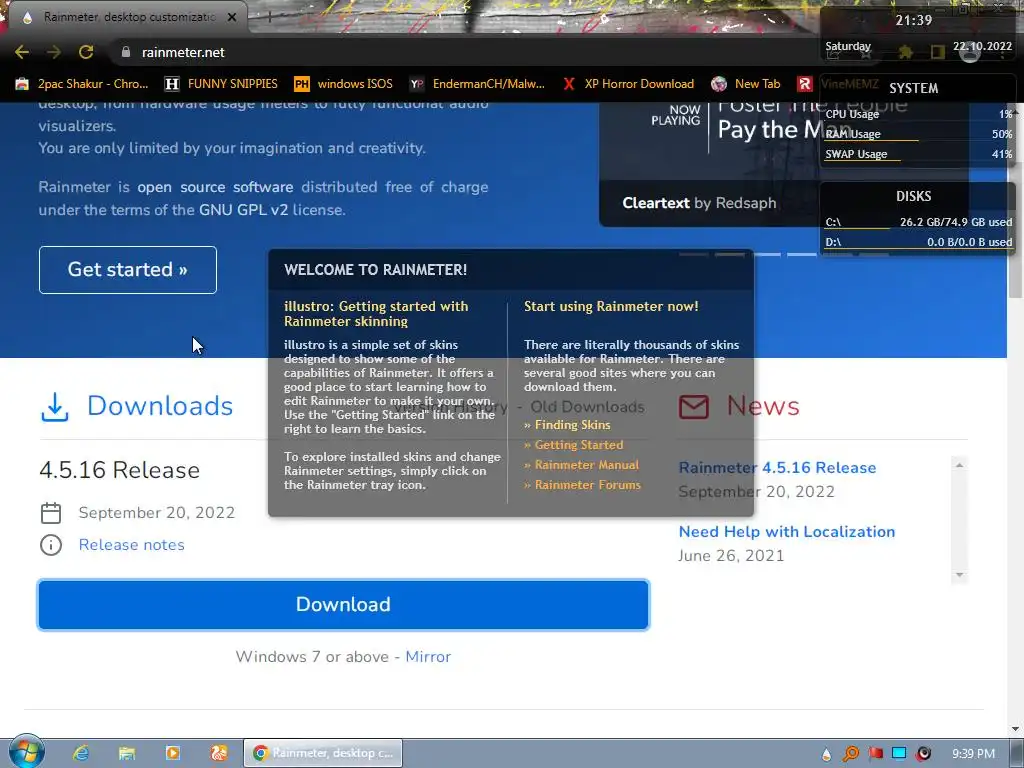The image size is (1024, 768).
Task: Click Getting Started in the welcome skin
Action: 573,445
